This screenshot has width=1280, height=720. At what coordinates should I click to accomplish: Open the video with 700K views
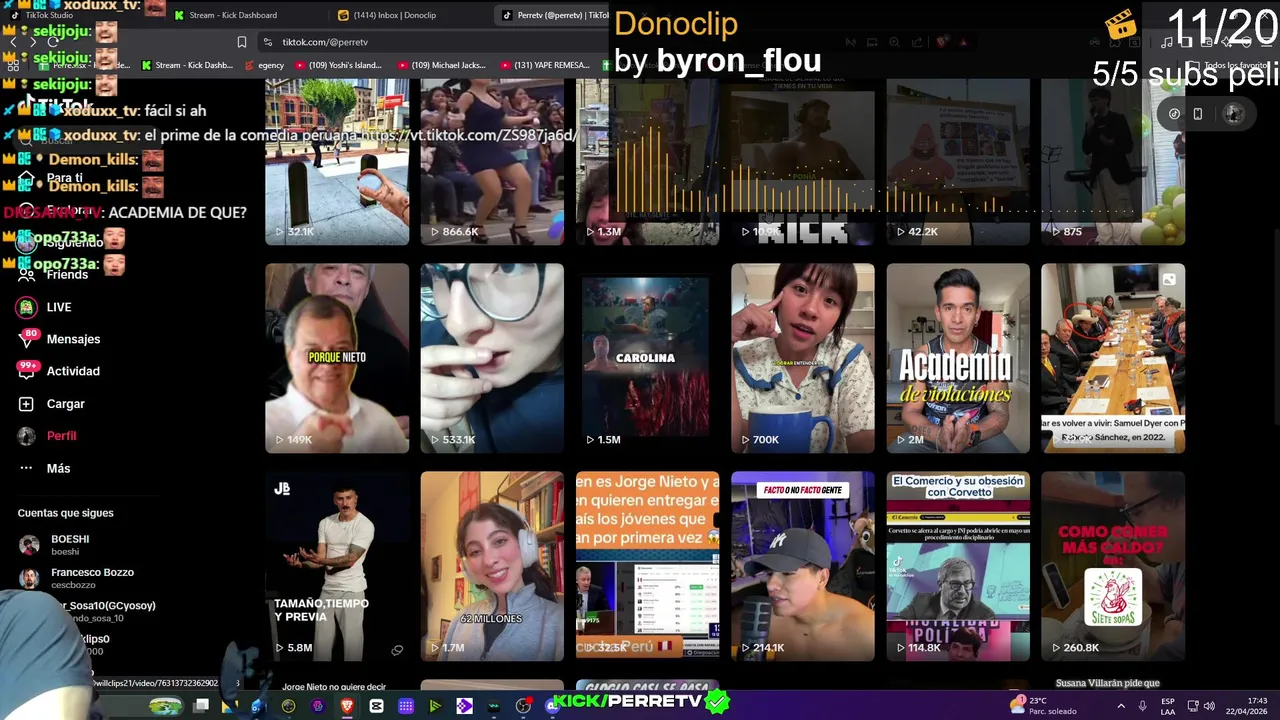803,358
